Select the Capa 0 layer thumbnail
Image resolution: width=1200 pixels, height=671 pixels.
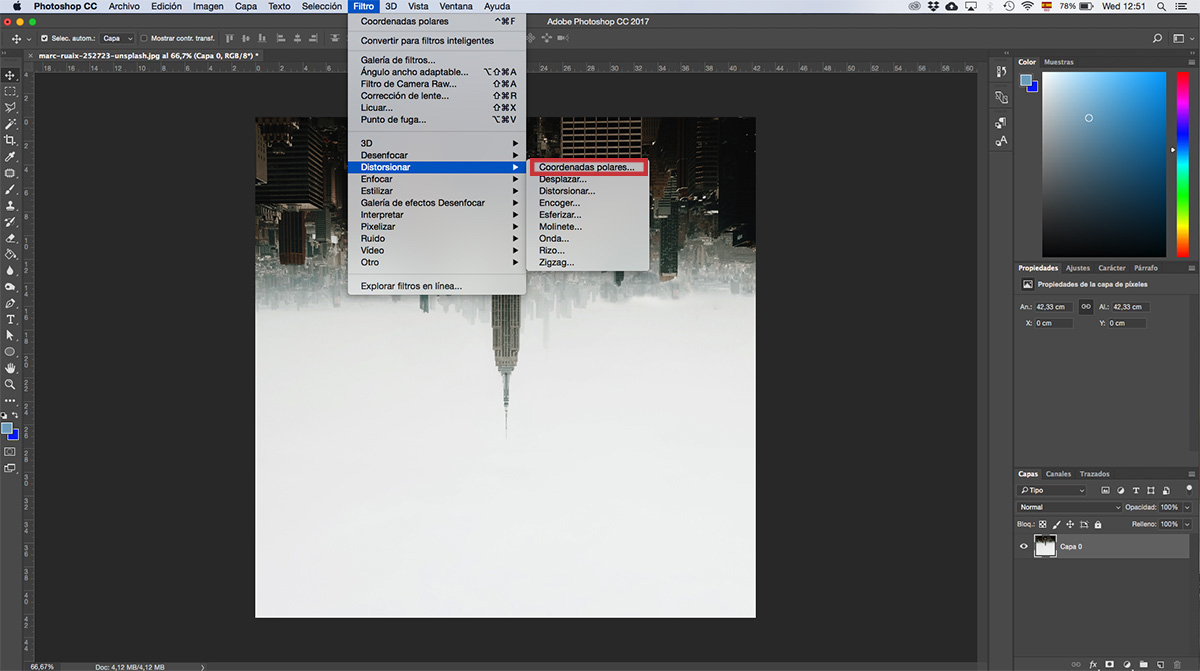1045,546
